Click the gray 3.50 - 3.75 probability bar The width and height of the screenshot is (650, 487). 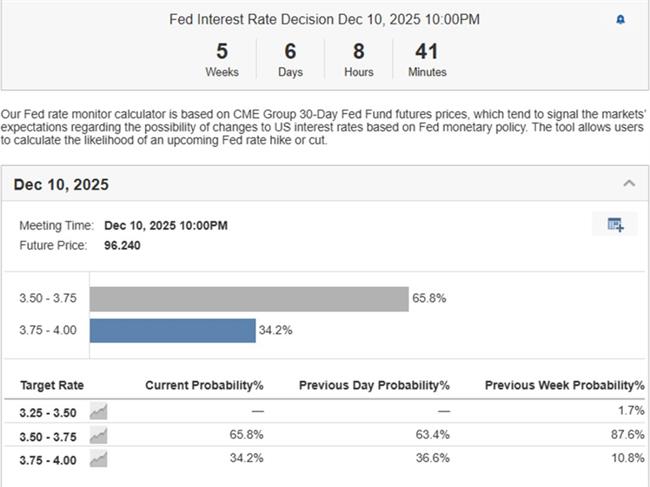point(249,298)
